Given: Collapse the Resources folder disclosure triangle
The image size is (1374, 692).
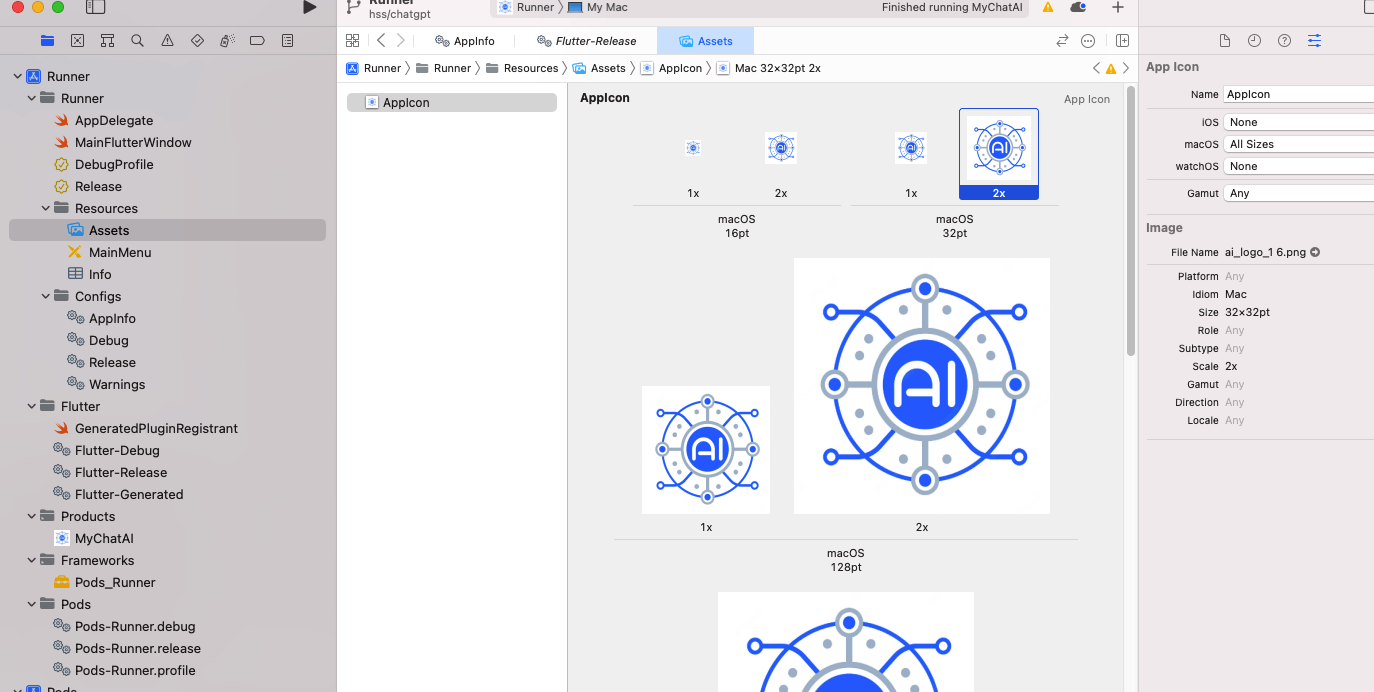Looking at the screenshot, I should pyautogui.click(x=46, y=208).
